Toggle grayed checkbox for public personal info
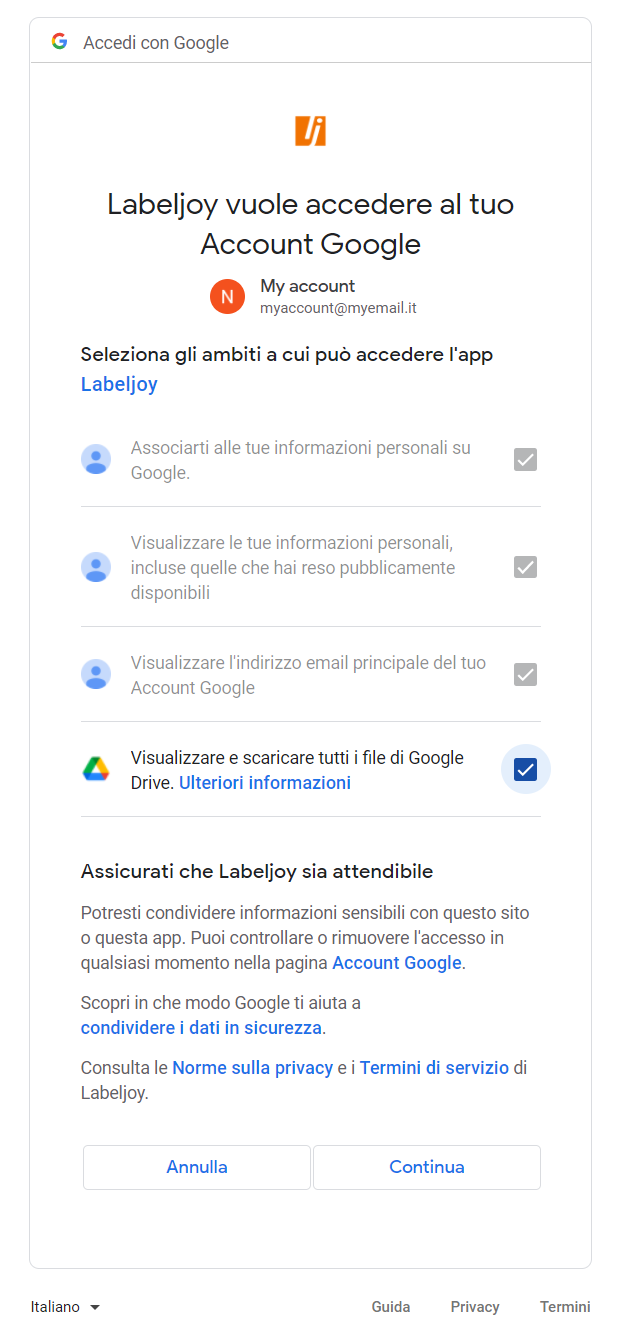Image resolution: width=625 pixels, height=1336 pixels. (525, 567)
